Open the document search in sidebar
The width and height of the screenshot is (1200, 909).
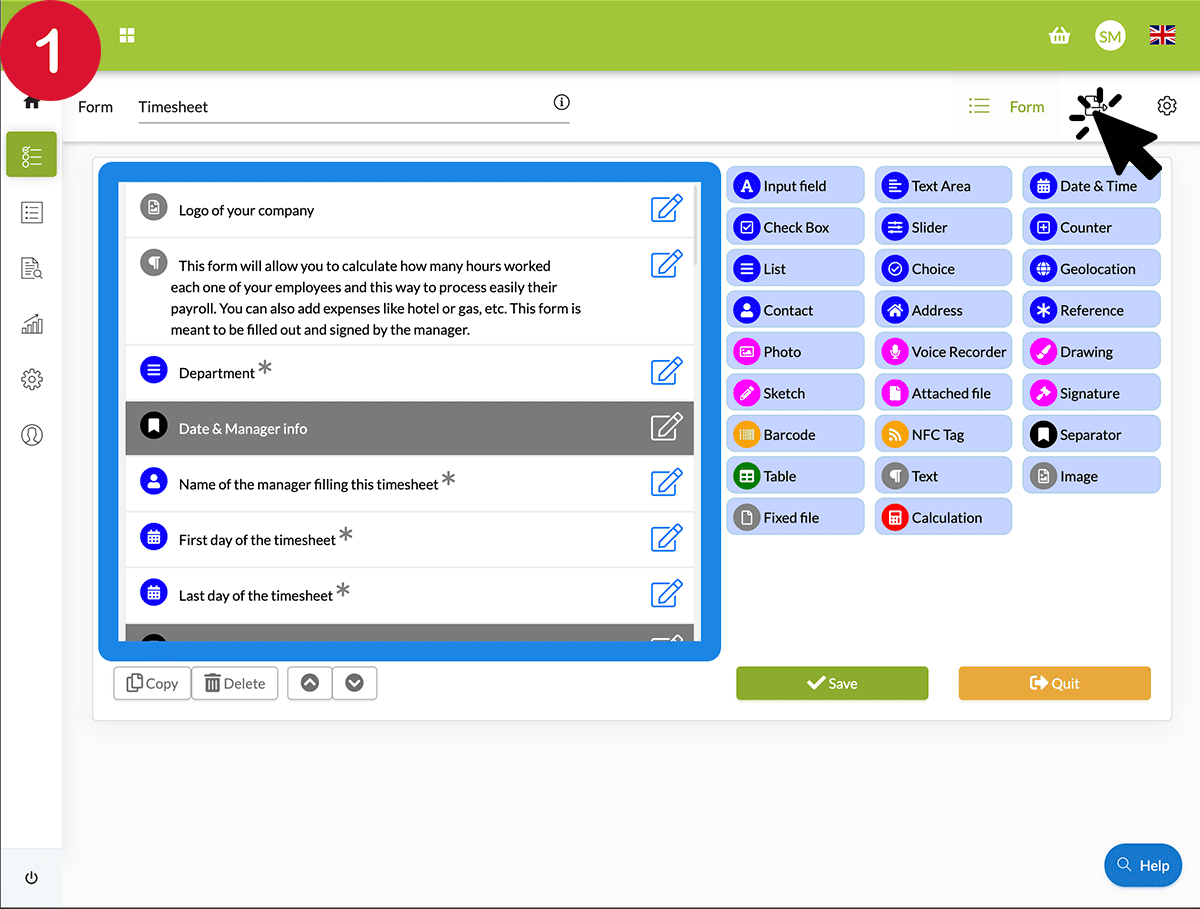[31, 268]
